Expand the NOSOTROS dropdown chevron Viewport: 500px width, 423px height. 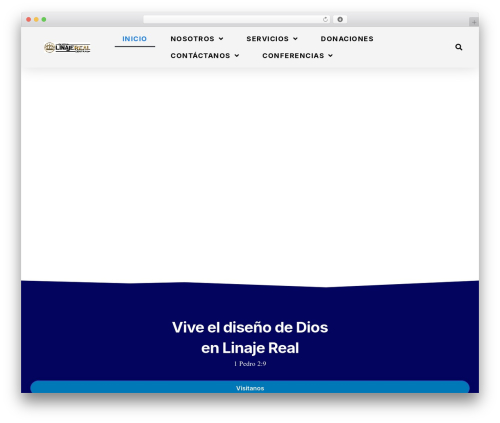[x=221, y=39]
